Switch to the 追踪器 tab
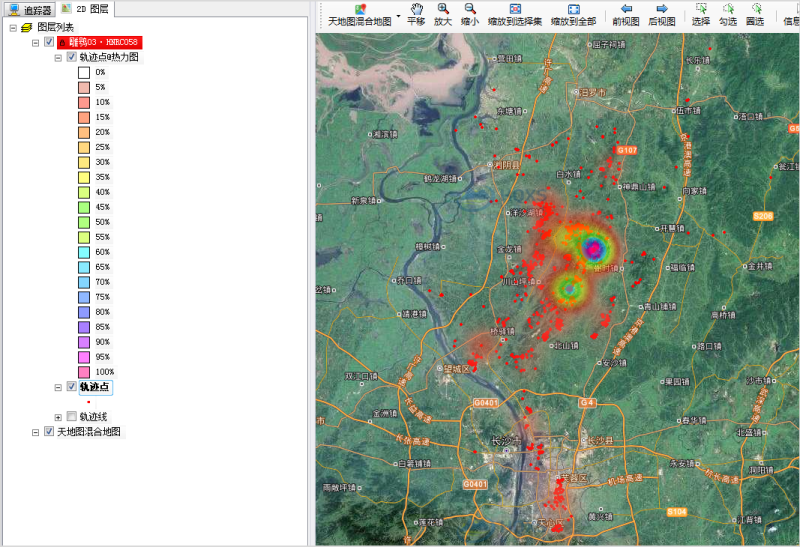 pos(30,9)
